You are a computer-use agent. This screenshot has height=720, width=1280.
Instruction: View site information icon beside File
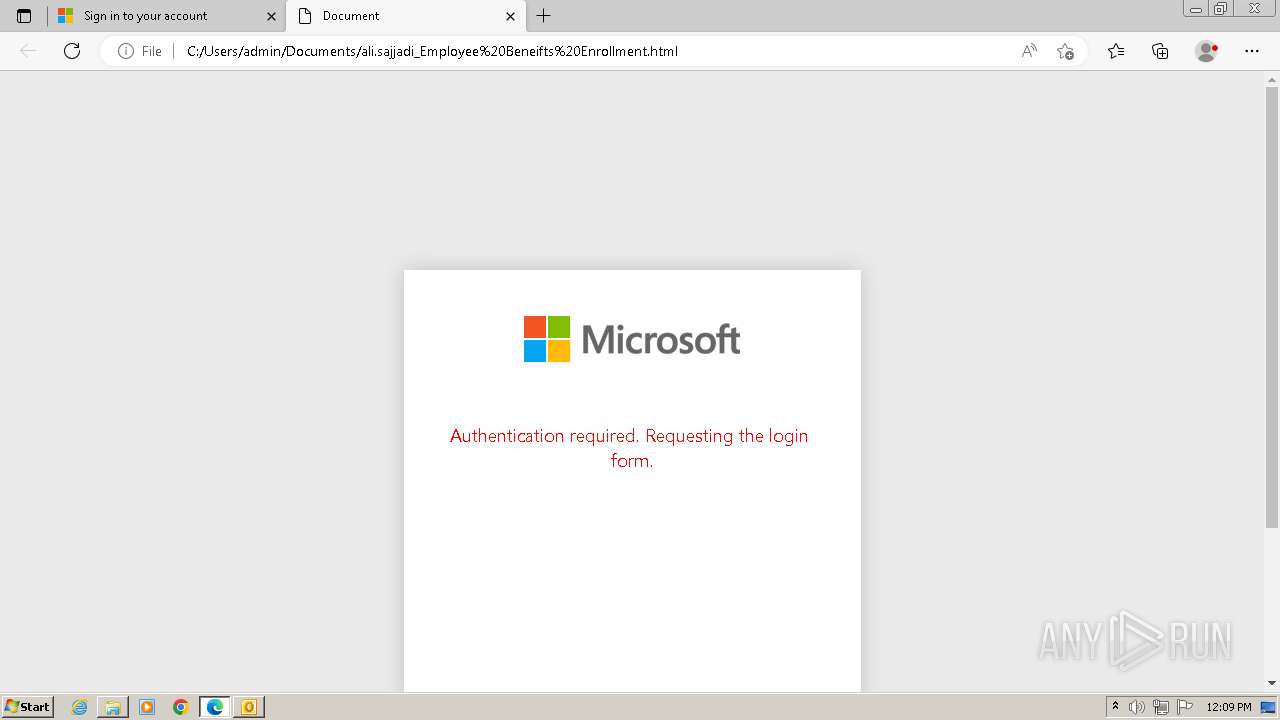pos(126,51)
